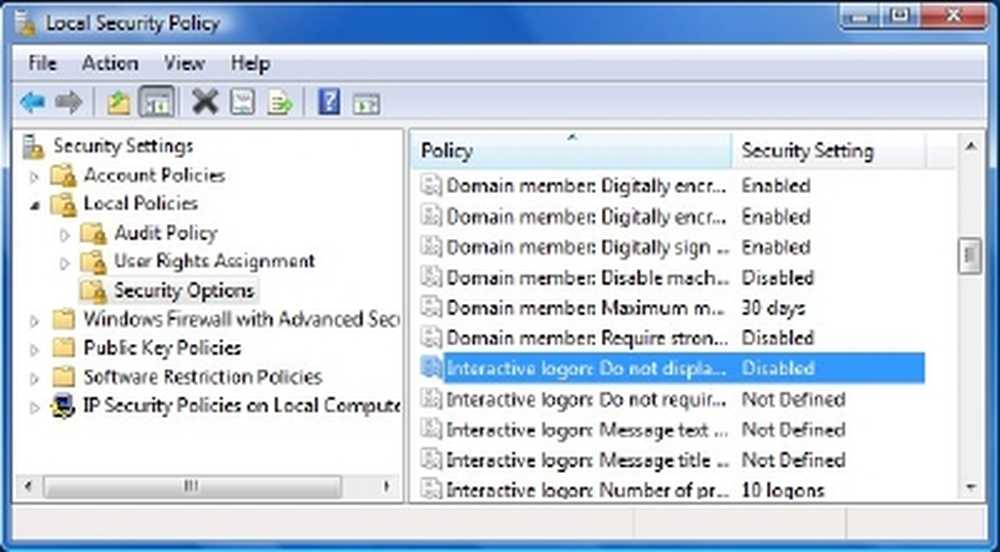Click icon of Domain member: Disable mach... policy

pyautogui.click(x=431, y=277)
